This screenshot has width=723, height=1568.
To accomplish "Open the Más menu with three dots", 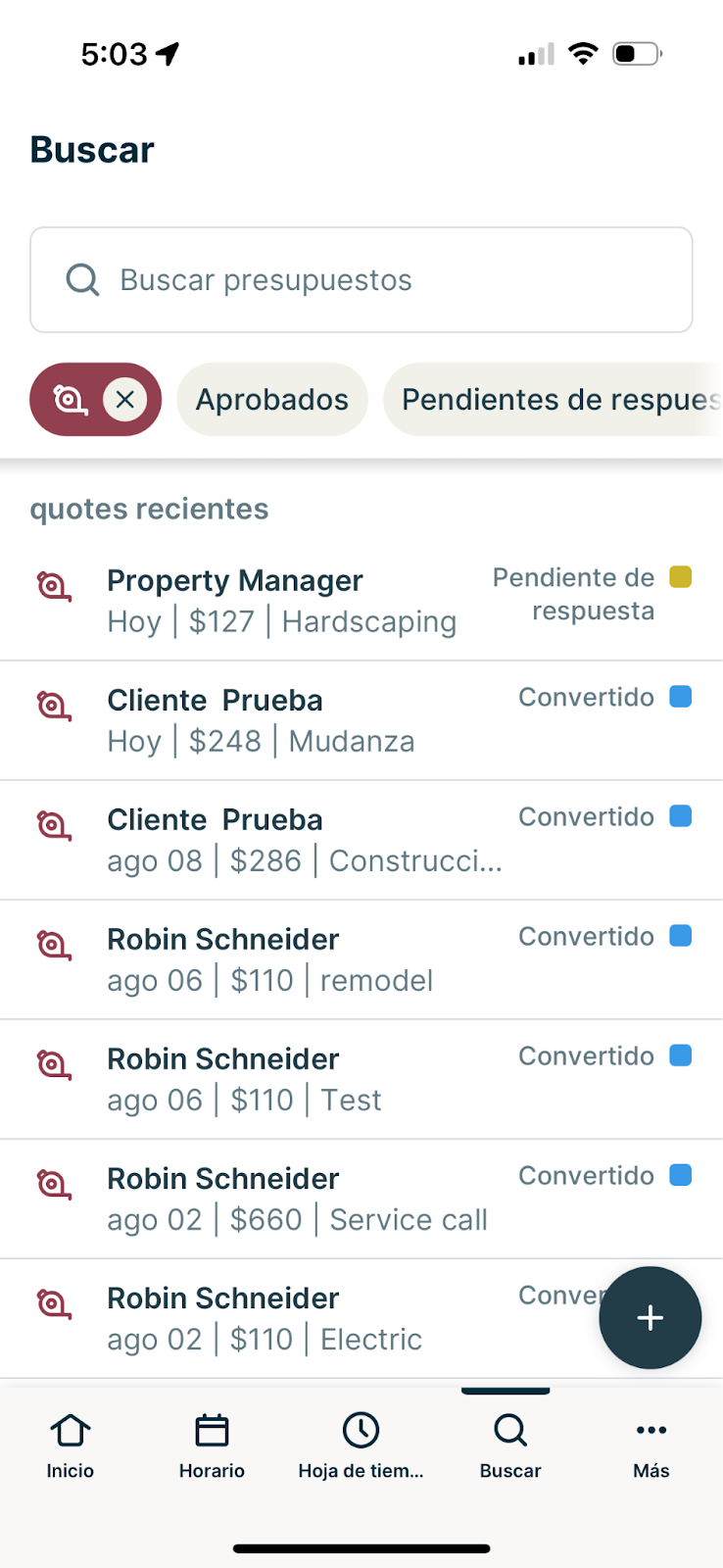I will (x=651, y=1445).
